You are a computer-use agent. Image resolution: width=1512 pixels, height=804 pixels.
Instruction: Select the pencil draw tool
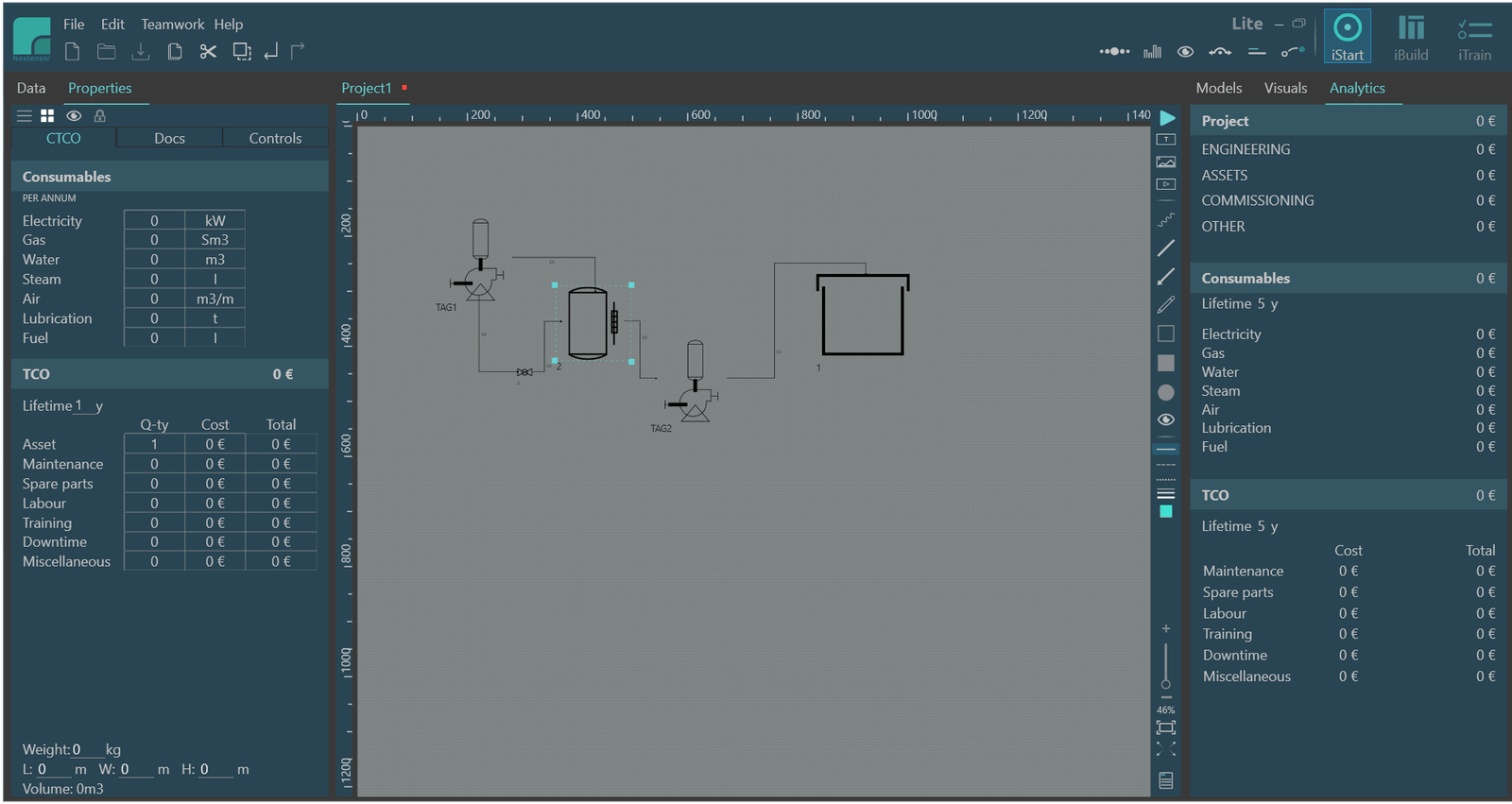pyautogui.click(x=1166, y=304)
